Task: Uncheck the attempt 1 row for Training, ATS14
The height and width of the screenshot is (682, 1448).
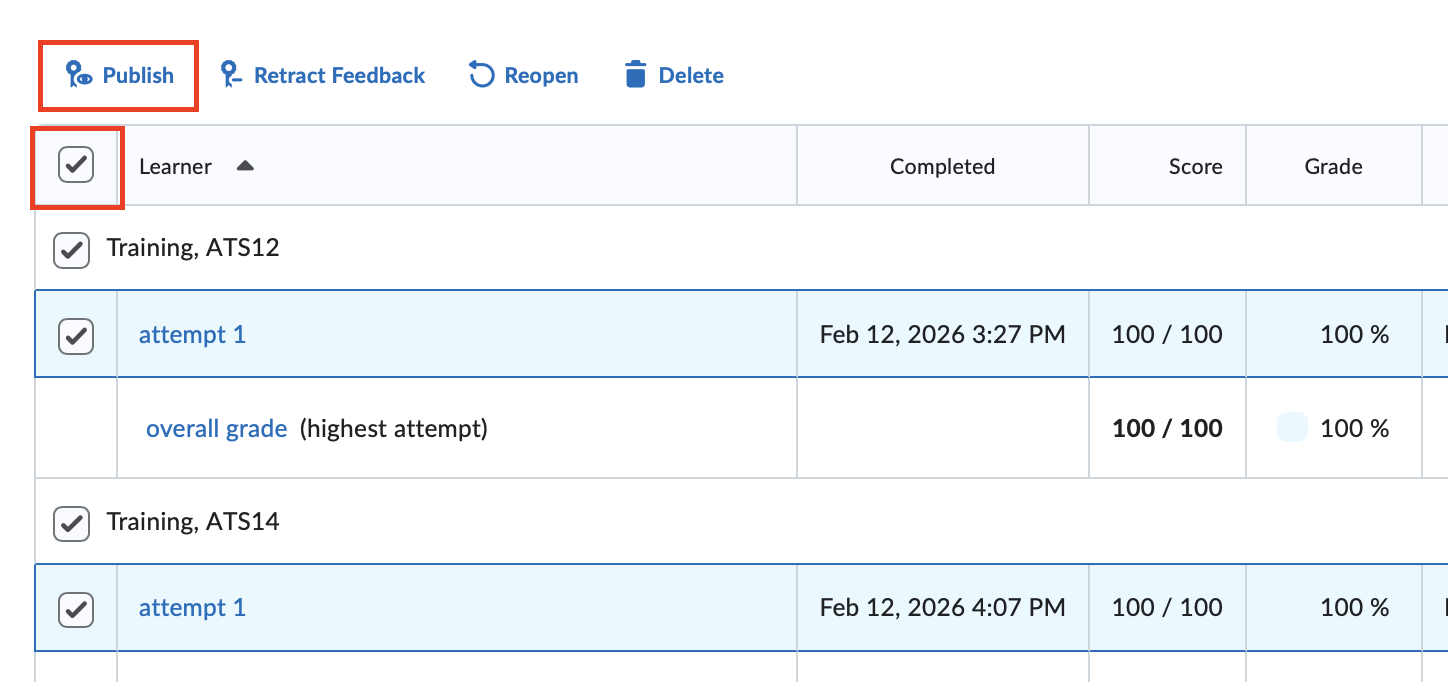Action: pyautogui.click(x=75, y=607)
